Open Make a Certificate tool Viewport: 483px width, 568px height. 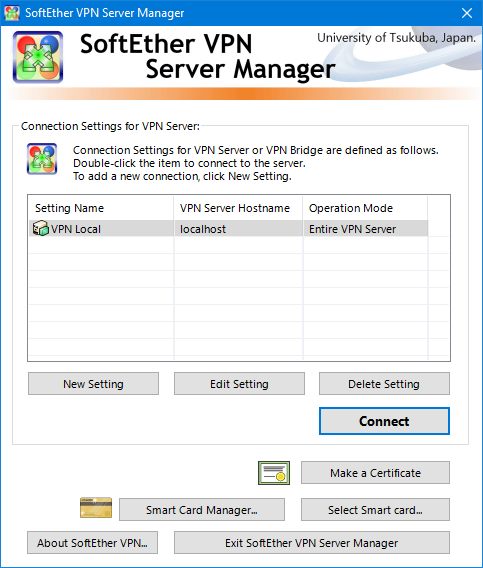pyautogui.click(x=375, y=473)
